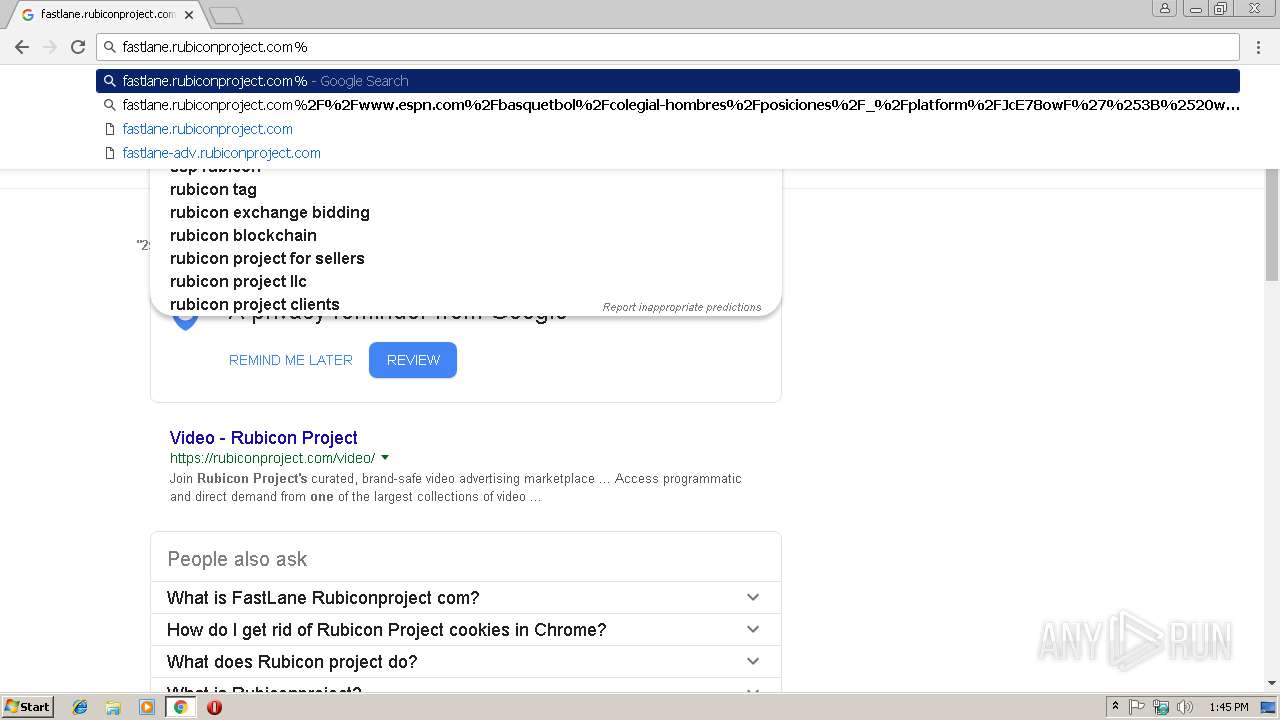Open the Windows Start menu

(x=27, y=707)
